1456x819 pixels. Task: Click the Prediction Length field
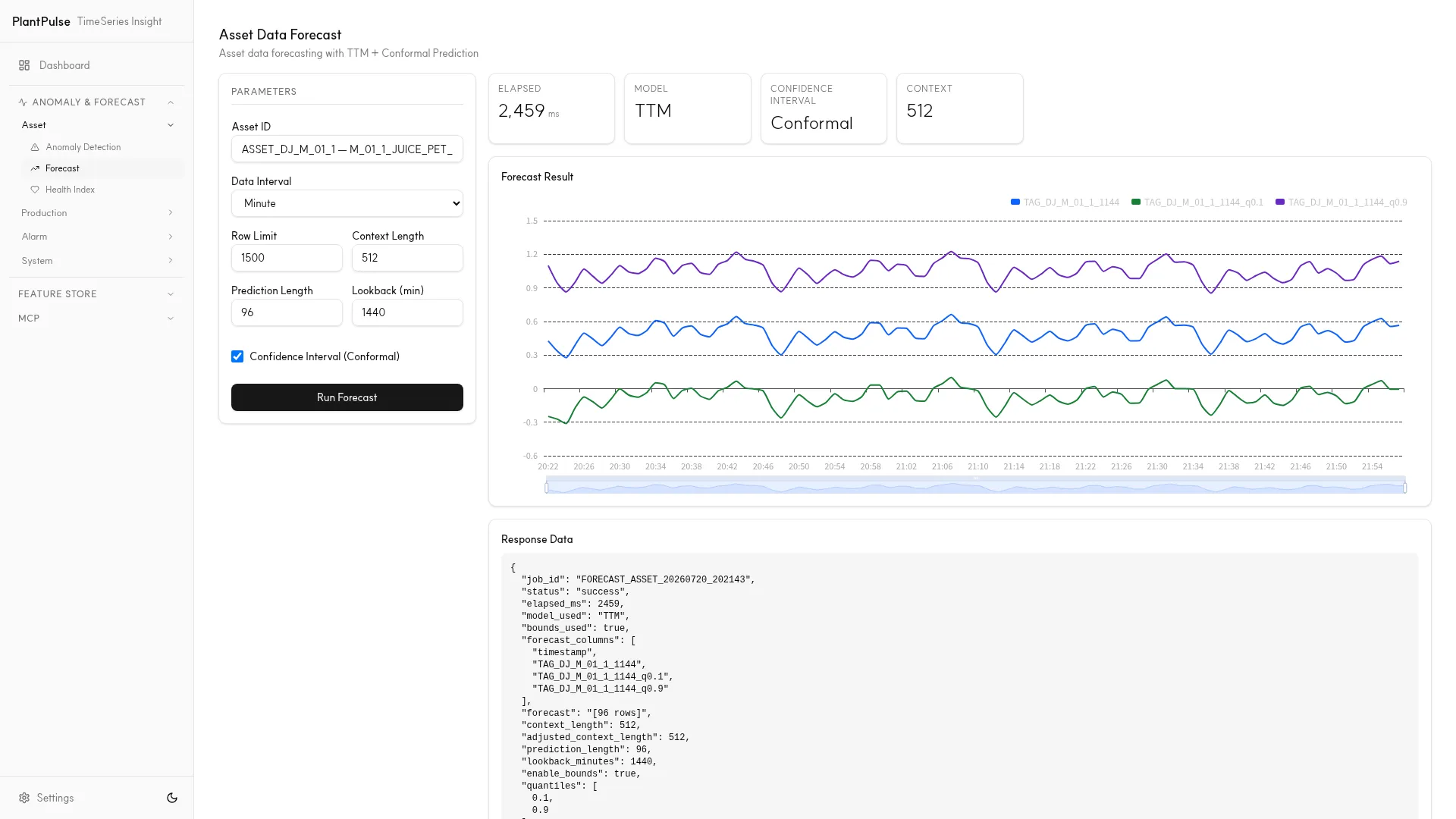tap(287, 312)
